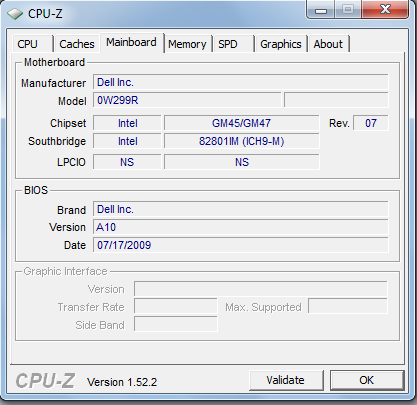Image resolution: width=417 pixels, height=405 pixels.
Task: Open the Caches tab
Action: tap(77, 44)
